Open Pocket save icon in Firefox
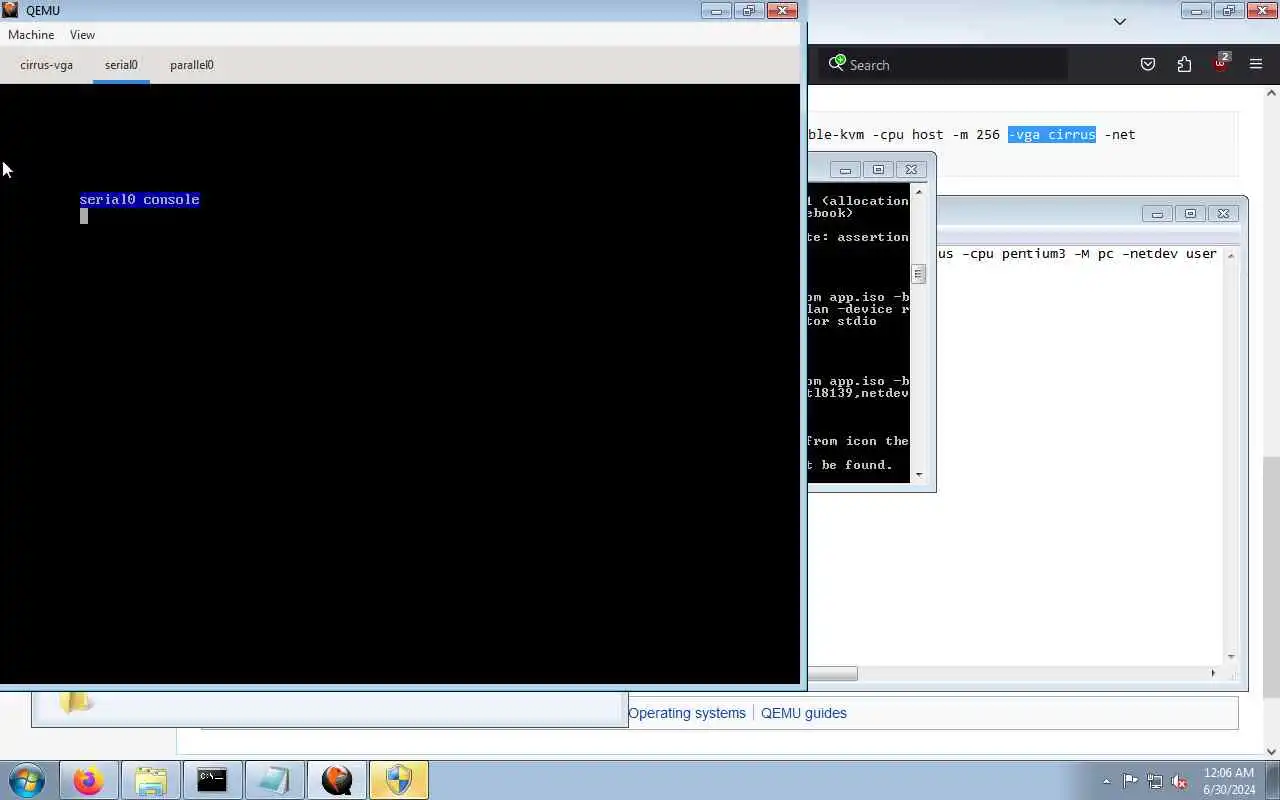Screen dimensions: 1280x800 [x=1148, y=65]
